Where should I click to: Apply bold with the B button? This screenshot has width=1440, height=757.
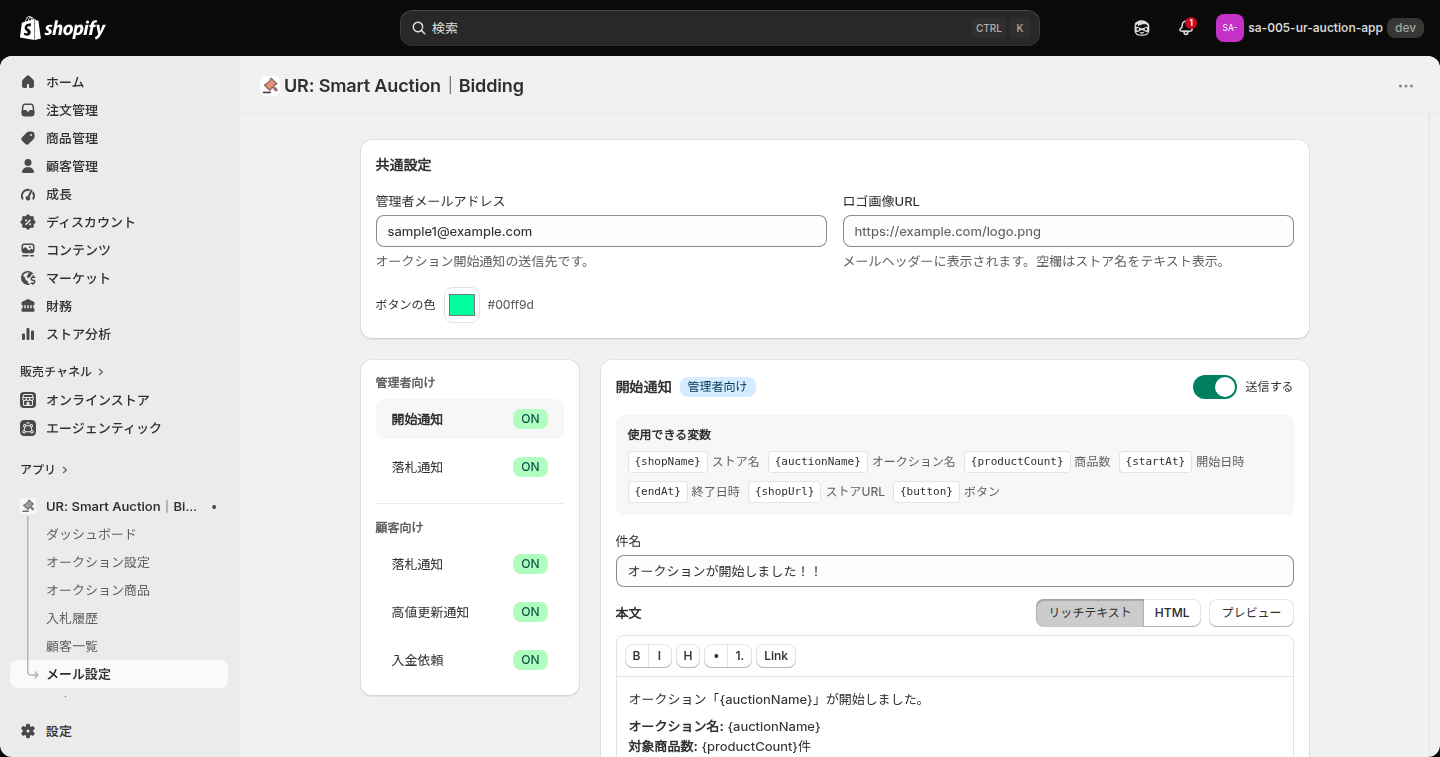[637, 656]
